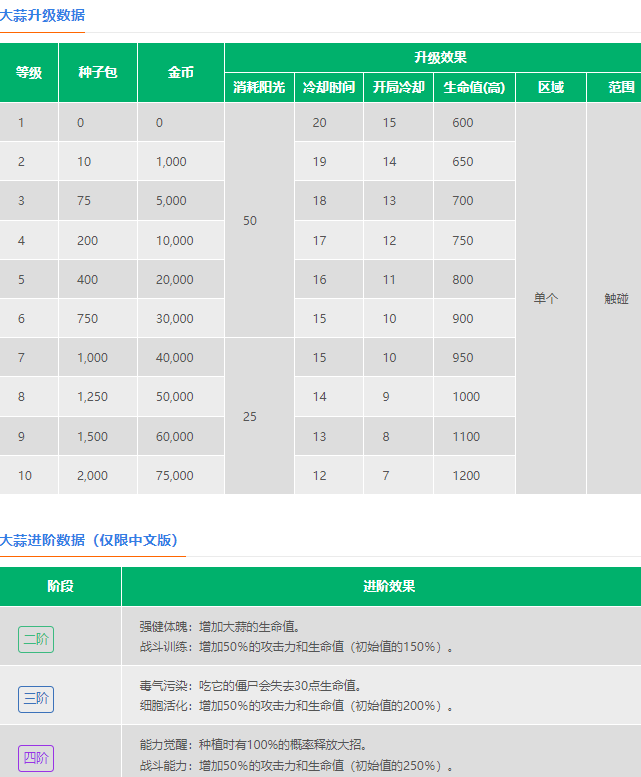Click the 消耗阳光 column header
The width and height of the screenshot is (641, 777).
[259, 87]
